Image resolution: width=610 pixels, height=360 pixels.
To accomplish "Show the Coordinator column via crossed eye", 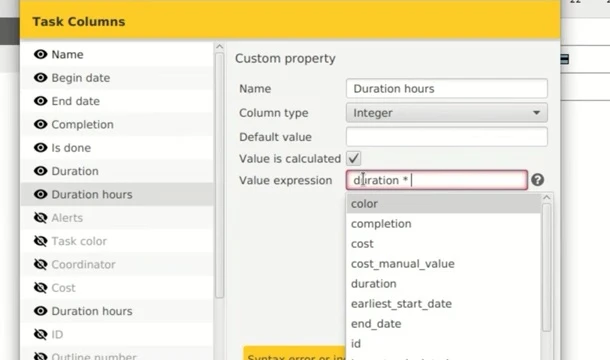I will 40,265.
